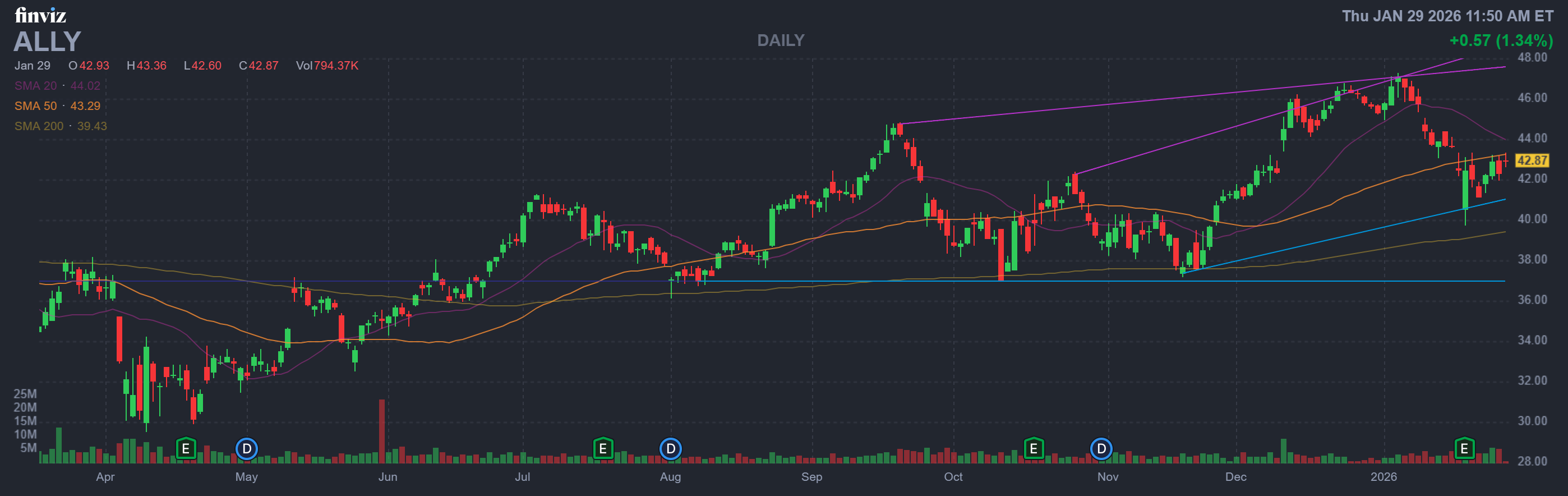This screenshot has height=496, width=1568.
Task: Click the dividend marker at November
Action: pyautogui.click(x=1101, y=449)
